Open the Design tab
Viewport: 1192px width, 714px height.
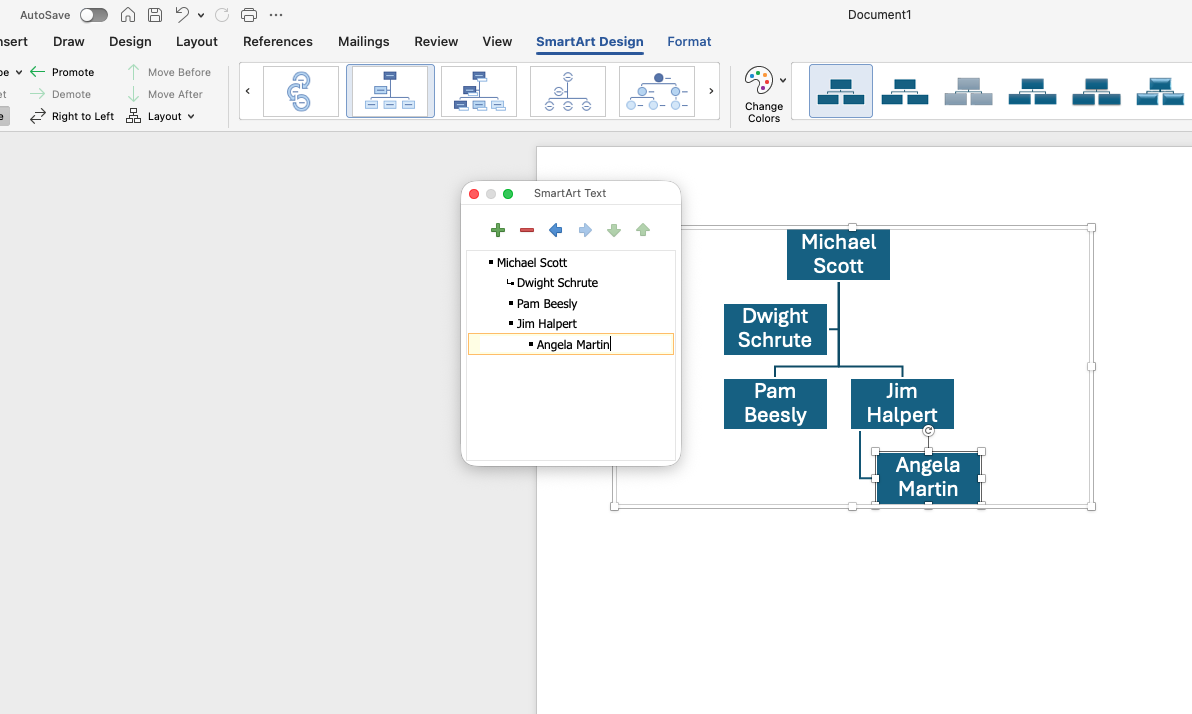pyautogui.click(x=130, y=41)
